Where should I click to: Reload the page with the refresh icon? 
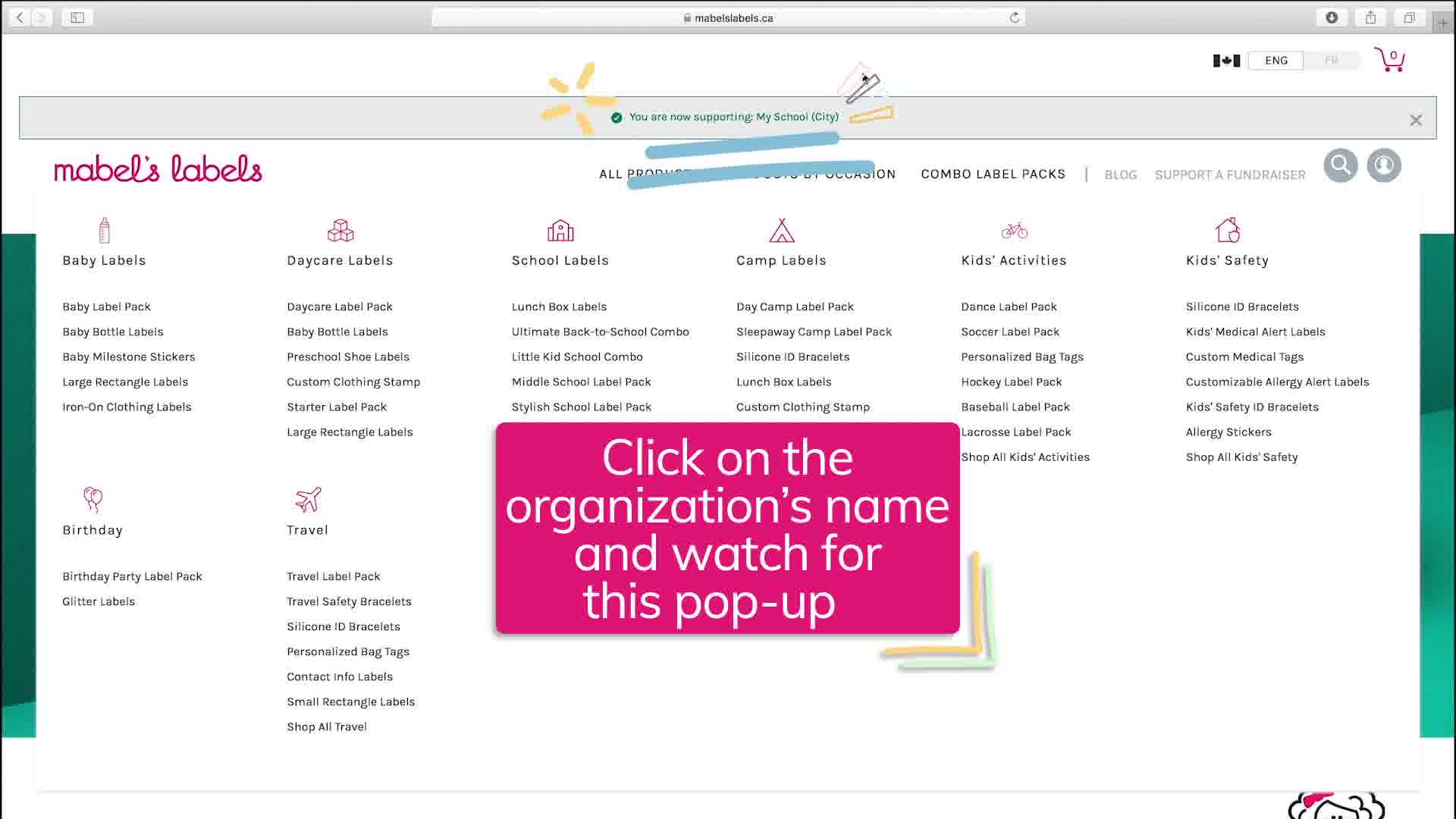[1015, 17]
